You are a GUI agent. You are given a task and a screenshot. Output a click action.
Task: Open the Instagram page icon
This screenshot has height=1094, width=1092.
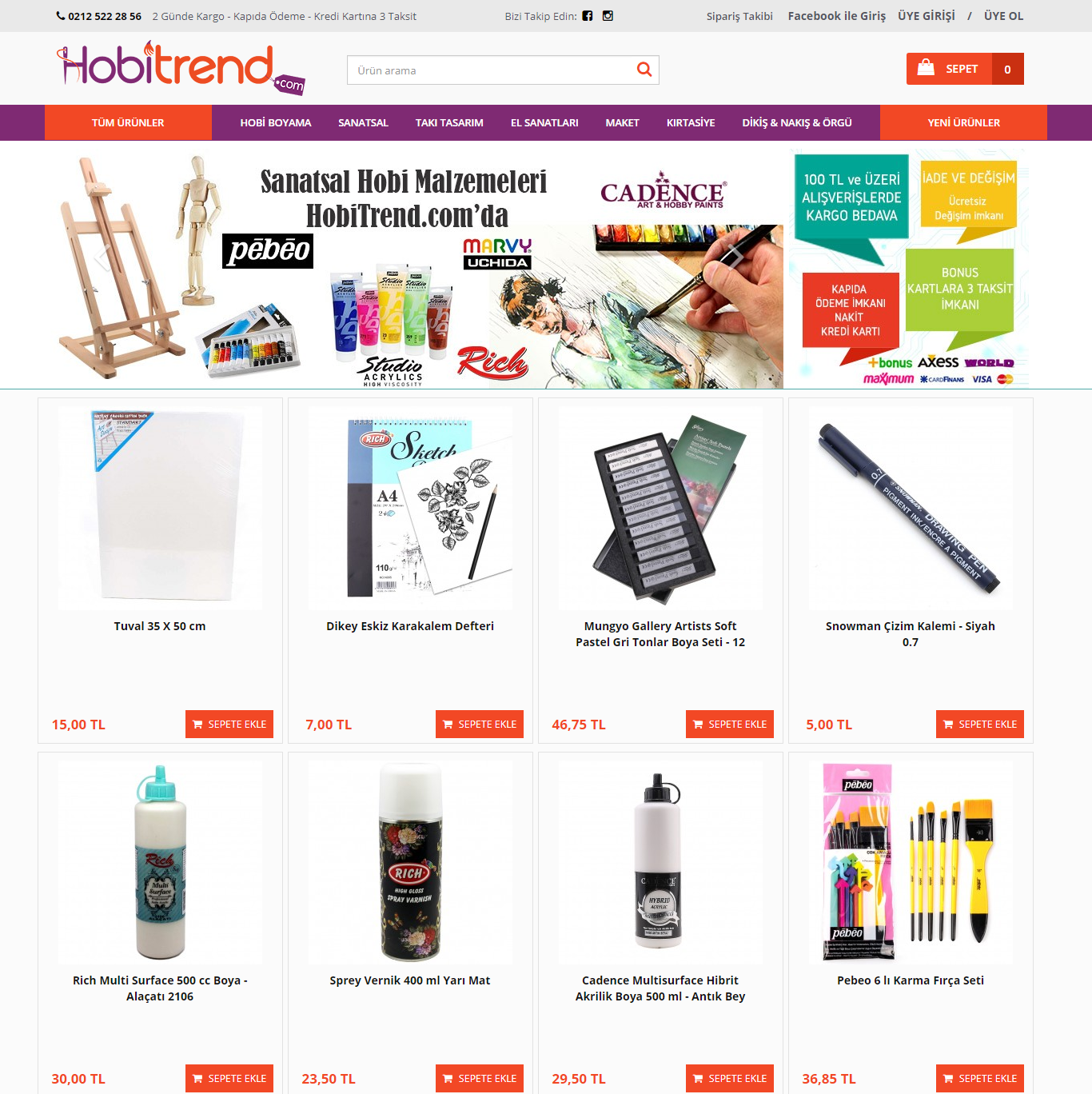tap(608, 16)
